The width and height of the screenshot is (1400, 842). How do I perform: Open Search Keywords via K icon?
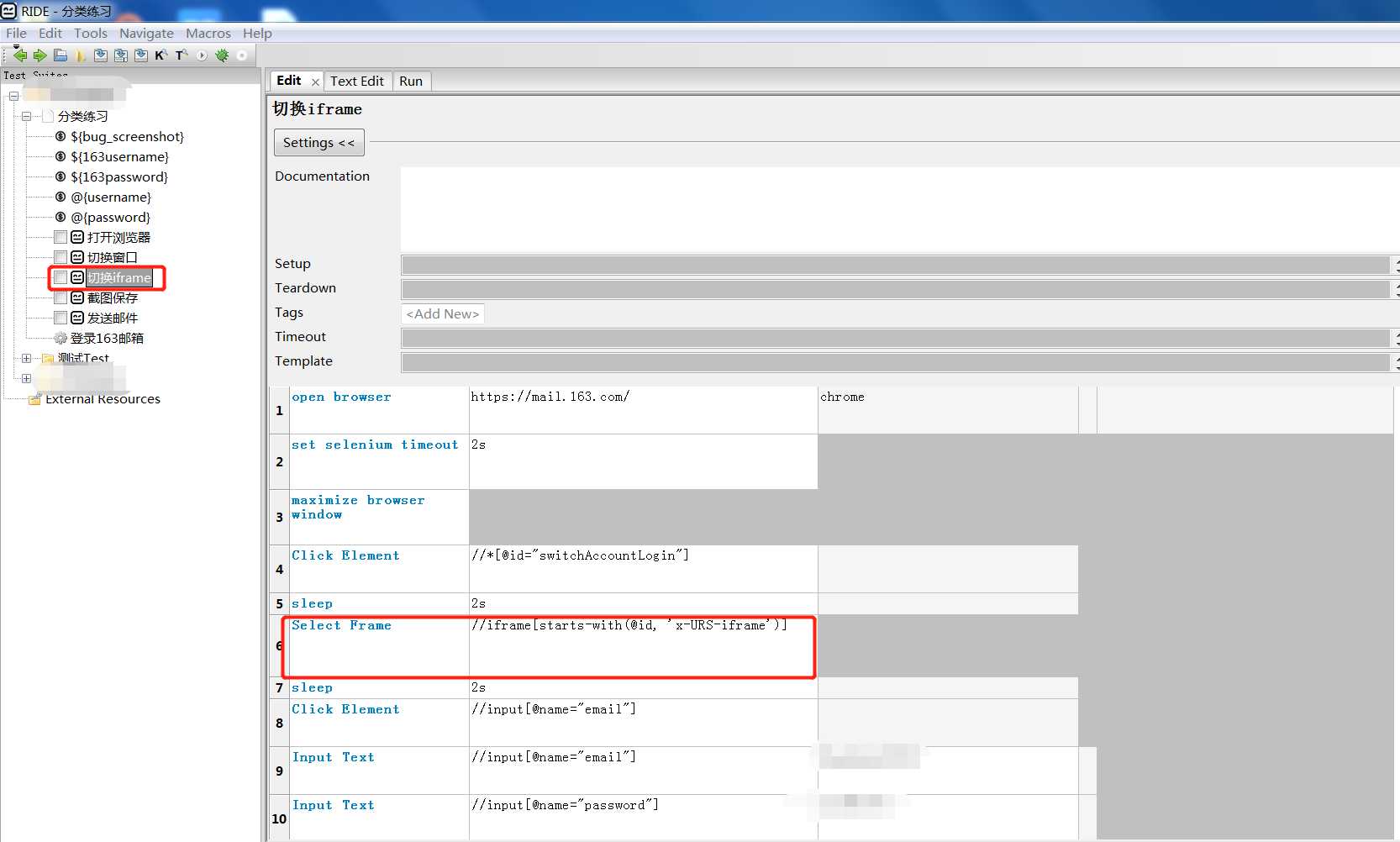click(x=161, y=55)
